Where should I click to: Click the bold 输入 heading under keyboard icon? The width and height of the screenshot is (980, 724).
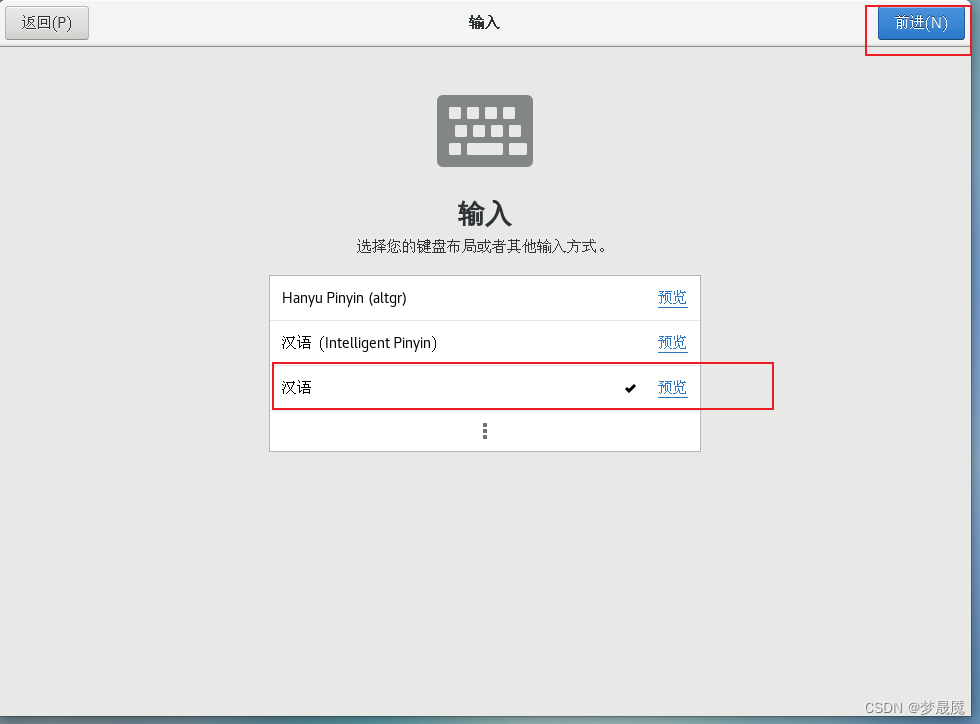click(x=484, y=214)
